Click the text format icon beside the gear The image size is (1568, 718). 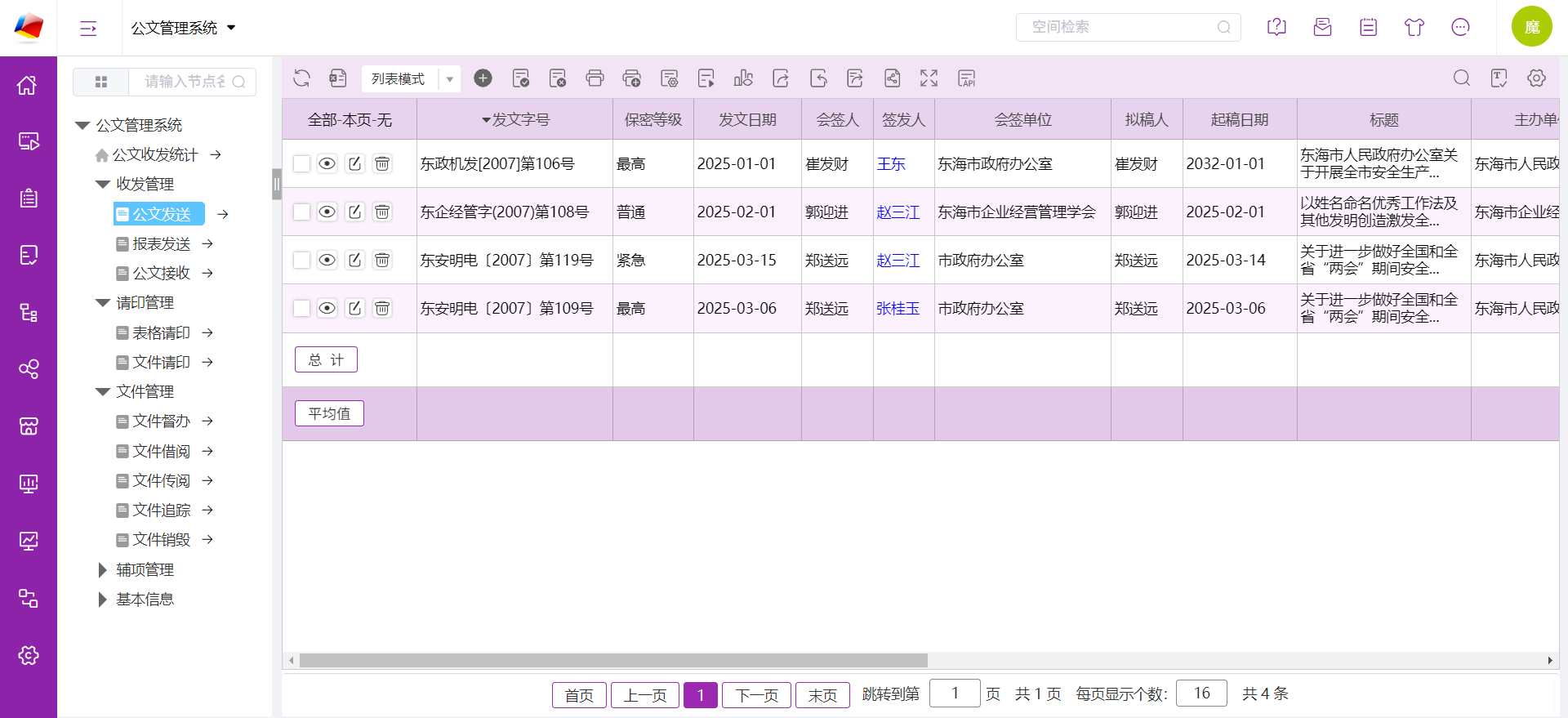[x=1499, y=78]
